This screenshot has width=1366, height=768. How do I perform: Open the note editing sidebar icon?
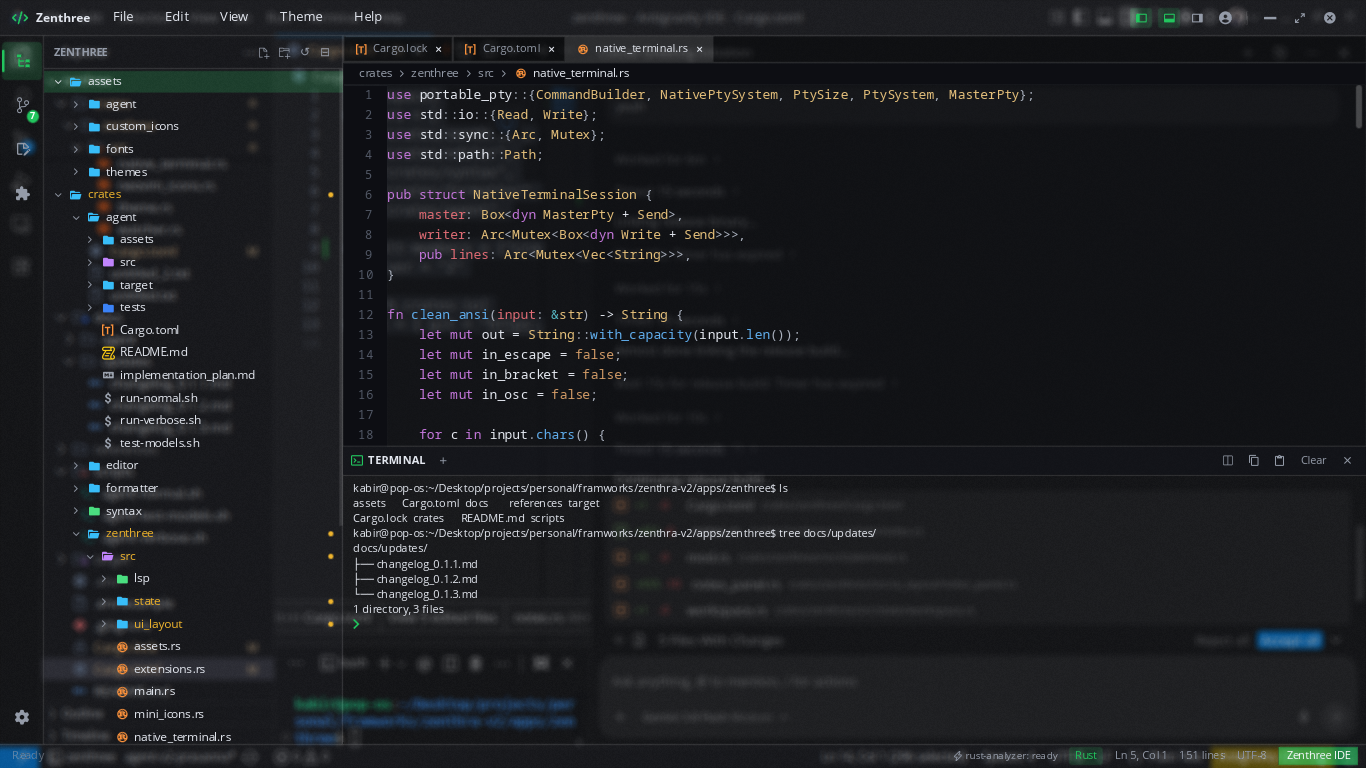[22, 148]
